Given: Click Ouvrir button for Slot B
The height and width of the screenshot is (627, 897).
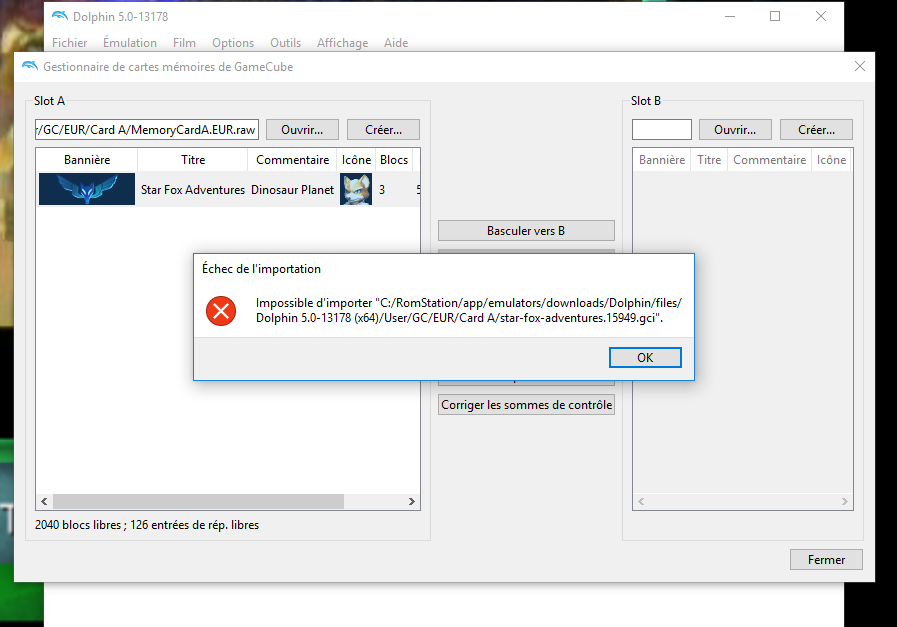Looking at the screenshot, I should 735,130.
